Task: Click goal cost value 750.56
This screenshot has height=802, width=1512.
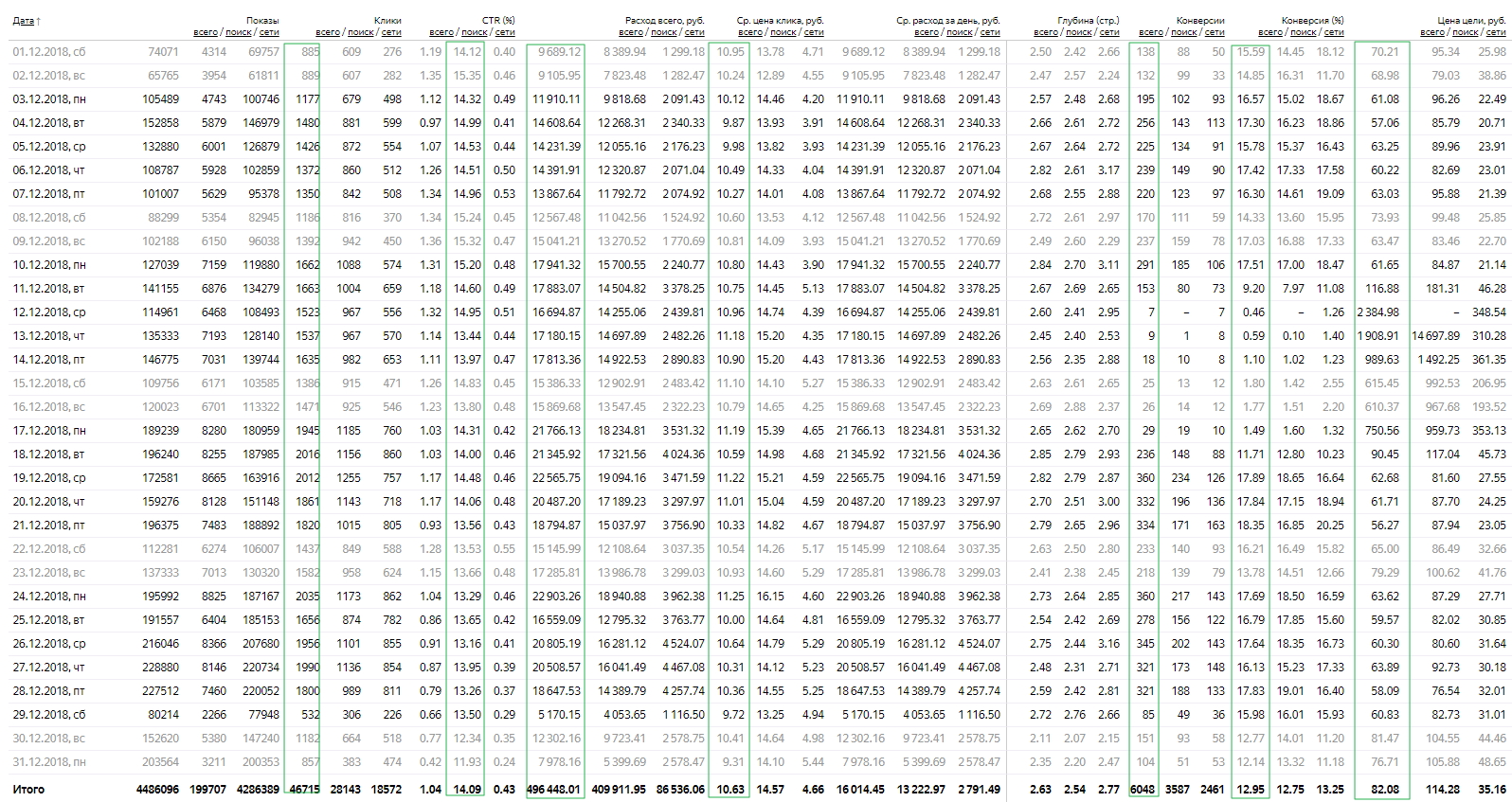Action: [x=1382, y=431]
